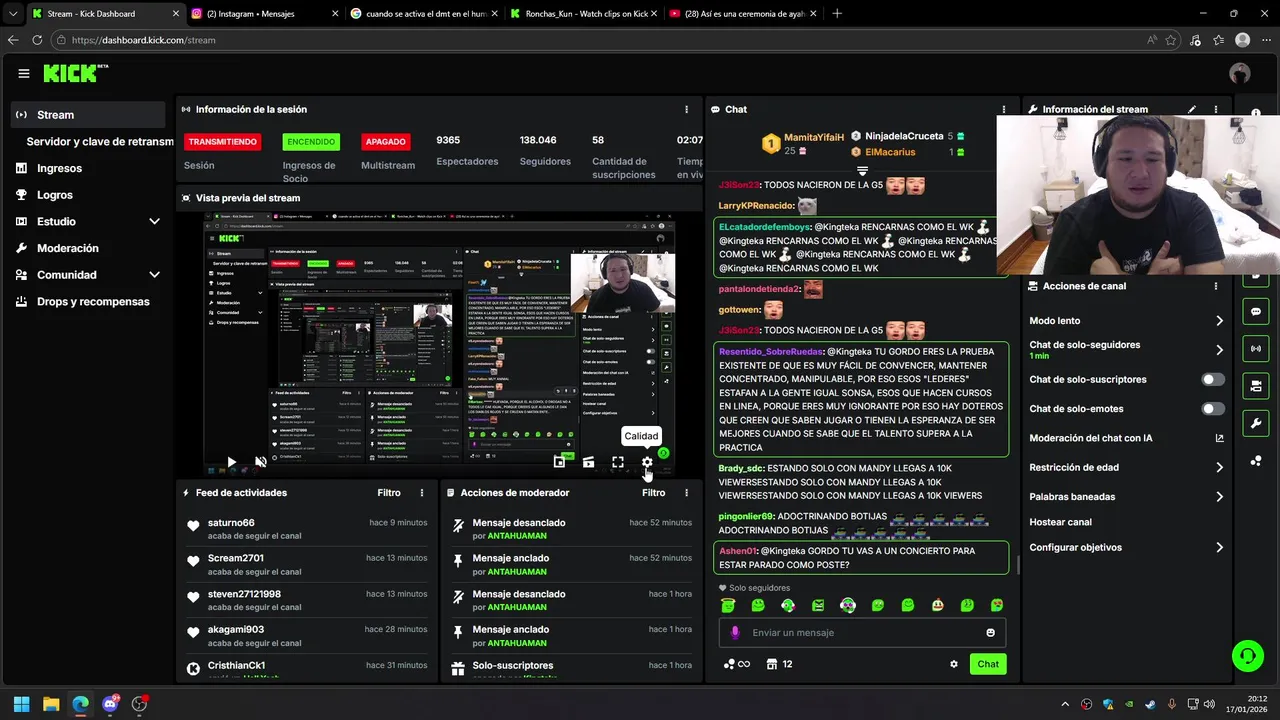The image size is (1280, 720).
Task: Click the browser address bar
Action: coord(600,40)
